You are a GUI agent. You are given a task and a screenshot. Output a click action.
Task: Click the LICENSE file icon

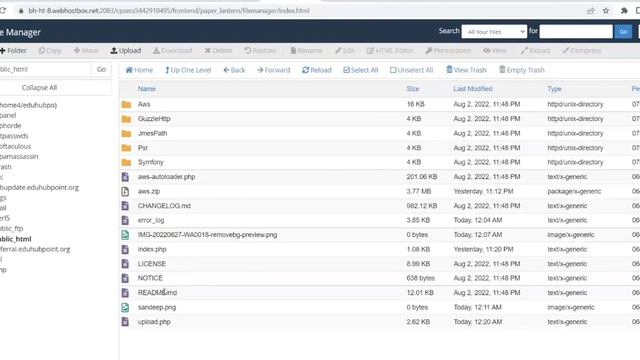pyautogui.click(x=125, y=264)
